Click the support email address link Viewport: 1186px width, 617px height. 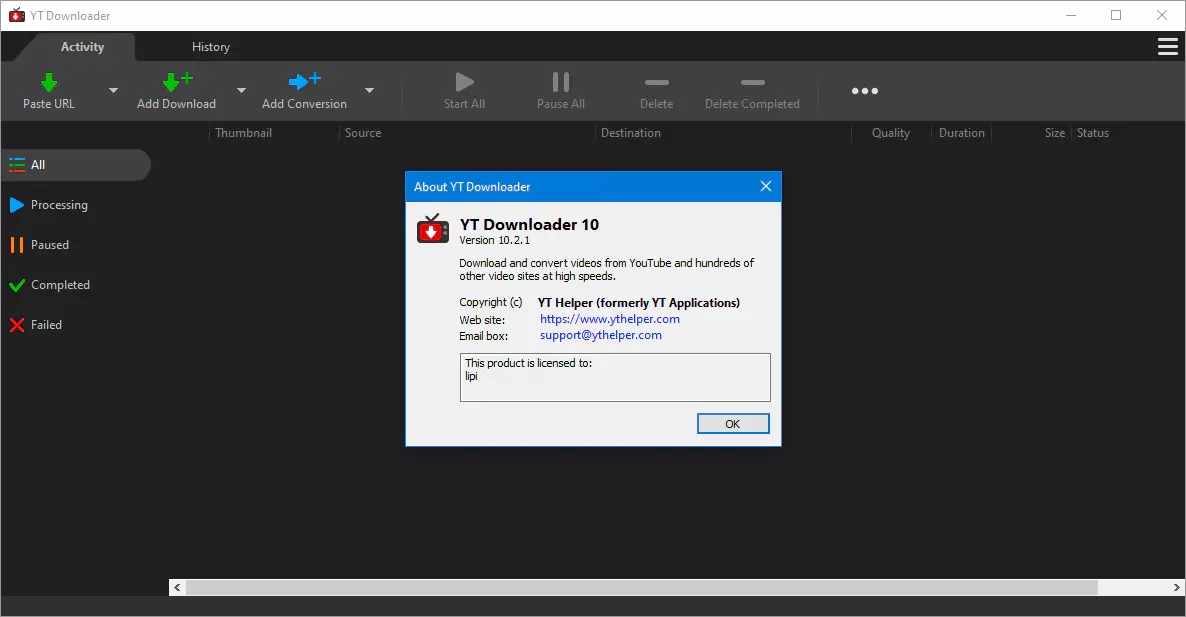tap(600, 335)
